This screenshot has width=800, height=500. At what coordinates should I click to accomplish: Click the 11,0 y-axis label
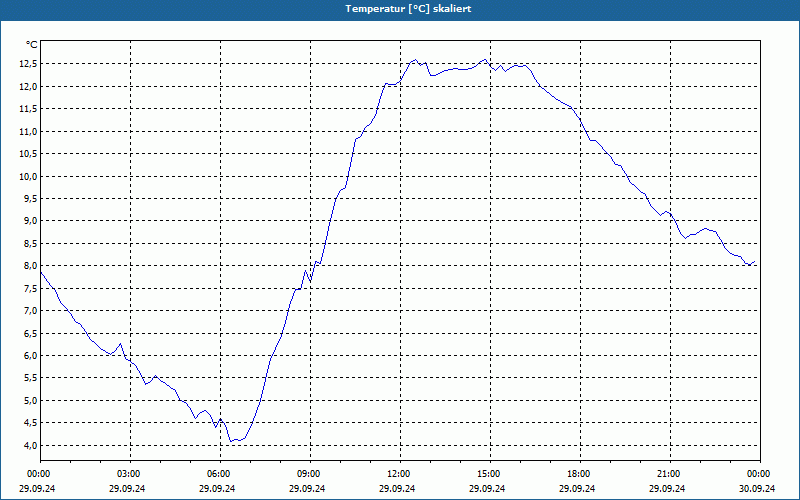[29, 131]
